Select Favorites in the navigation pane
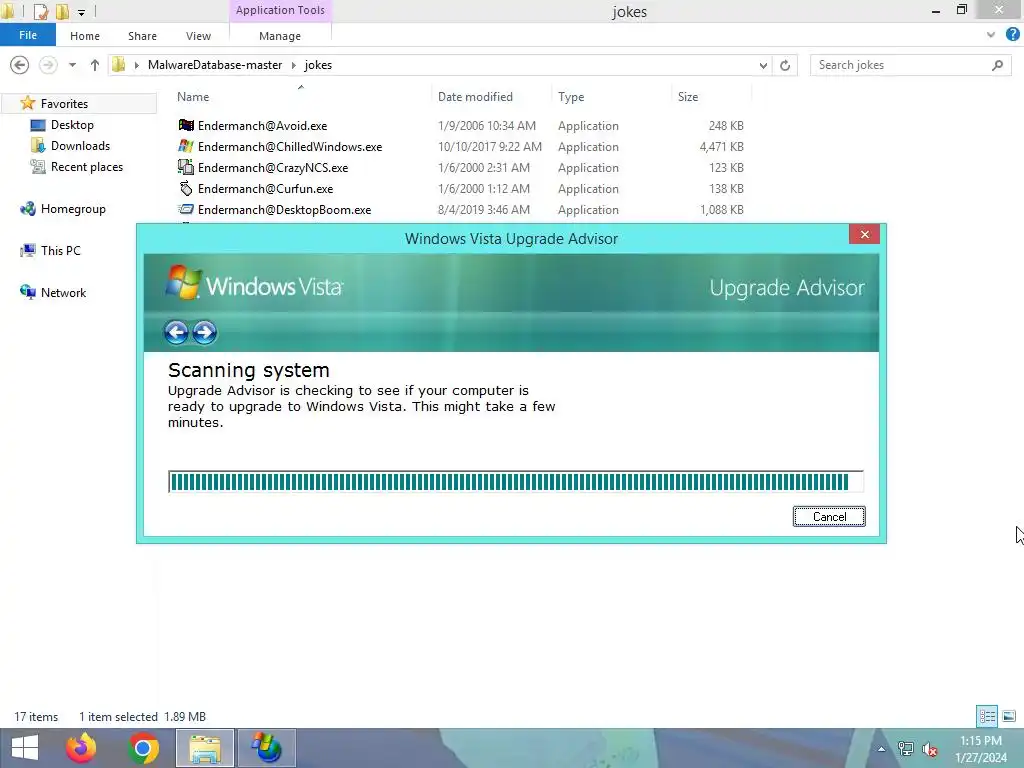The image size is (1024, 768). coord(64,103)
